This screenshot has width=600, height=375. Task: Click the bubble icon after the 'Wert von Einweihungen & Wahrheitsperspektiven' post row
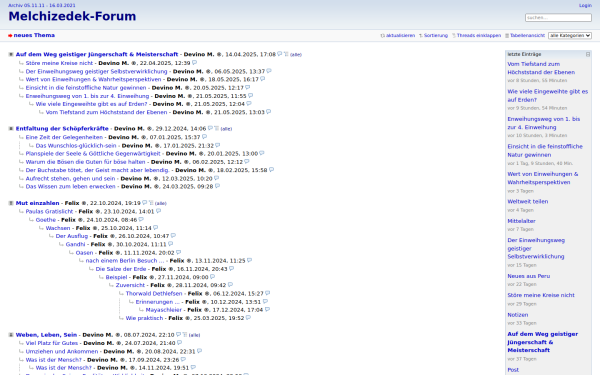(262, 79)
